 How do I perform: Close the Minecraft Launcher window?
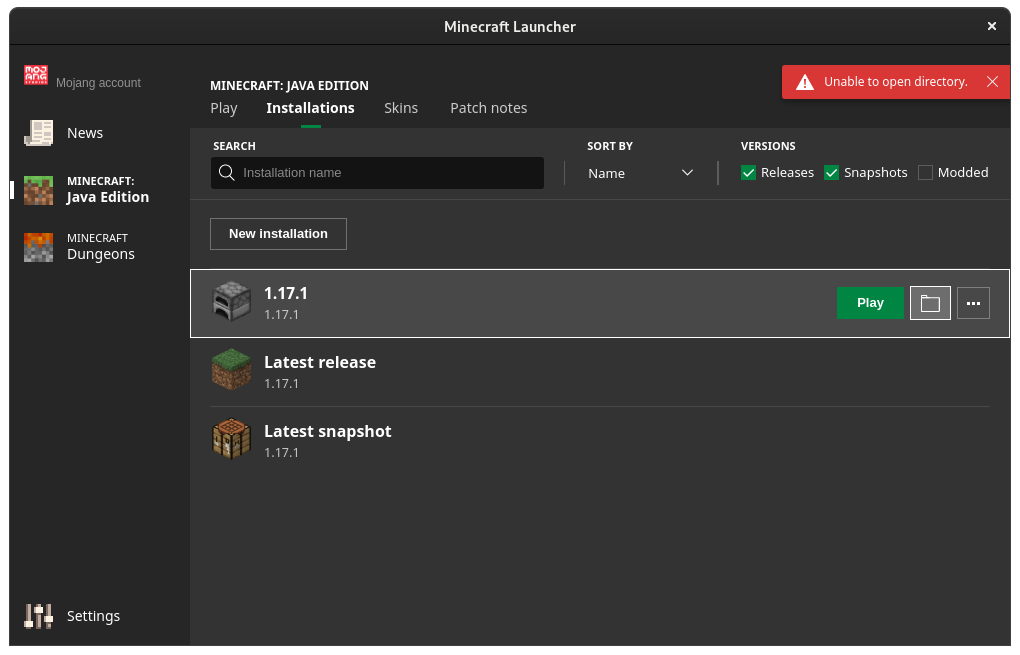tap(991, 26)
